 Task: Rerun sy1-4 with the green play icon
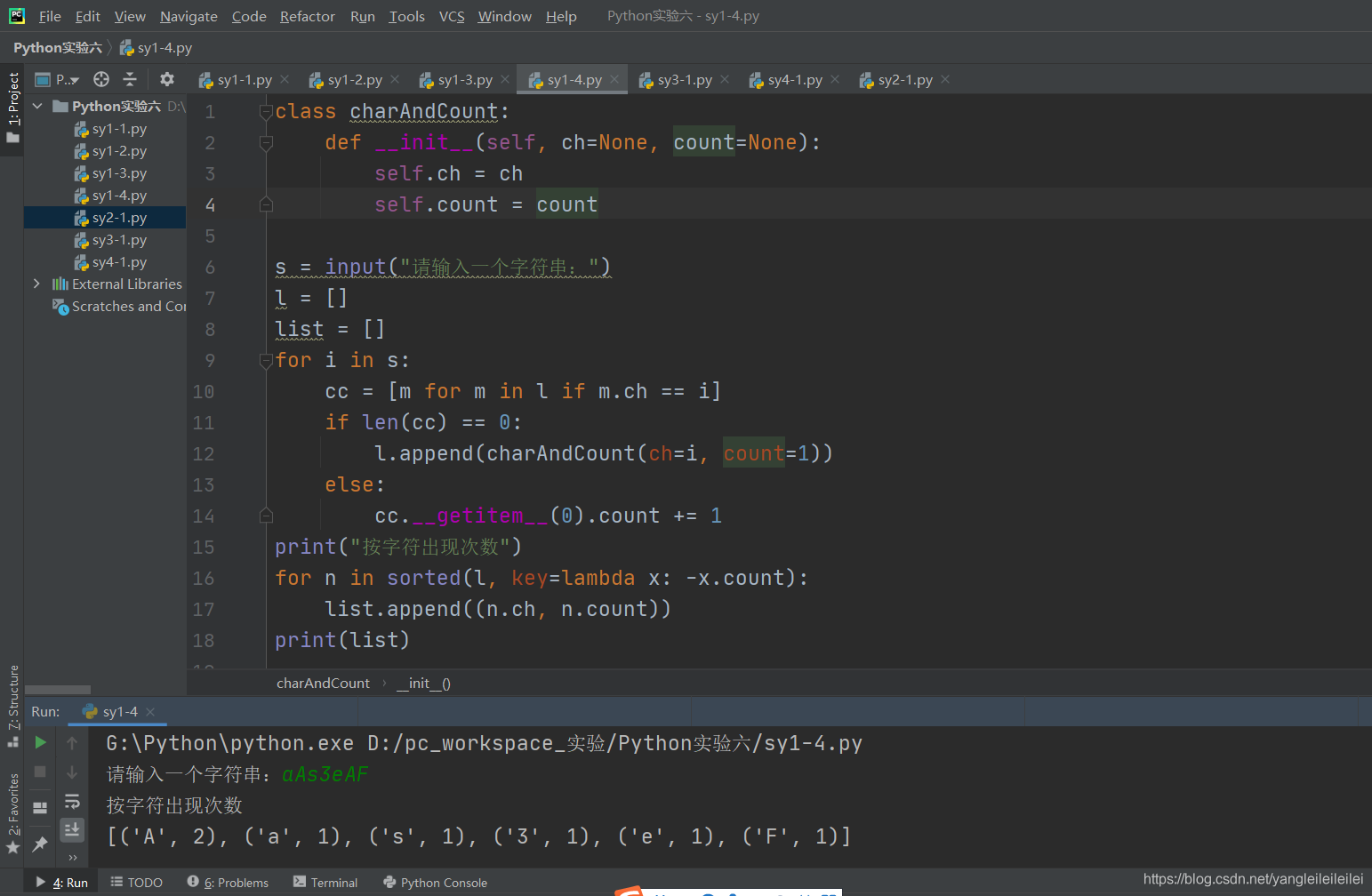[40, 742]
